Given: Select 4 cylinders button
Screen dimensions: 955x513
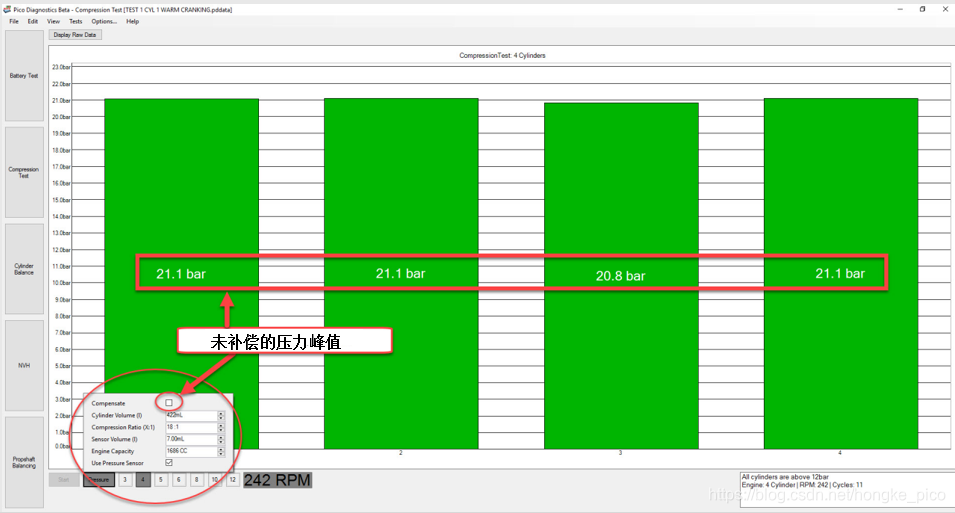Looking at the screenshot, I should [143, 479].
